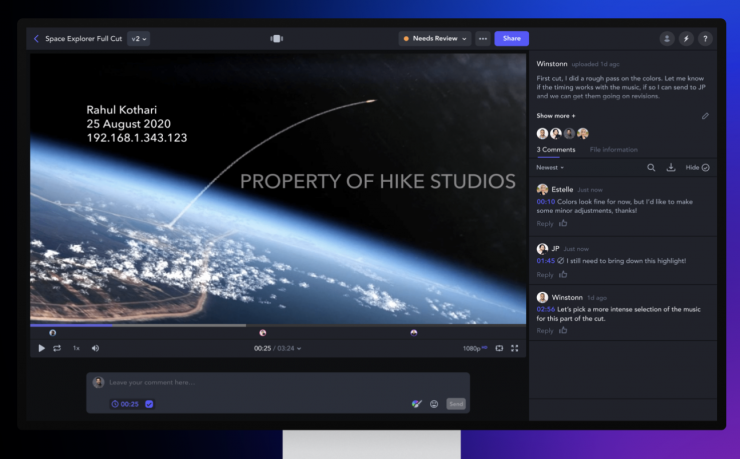Click the lightning bolt icon in header

(686, 39)
